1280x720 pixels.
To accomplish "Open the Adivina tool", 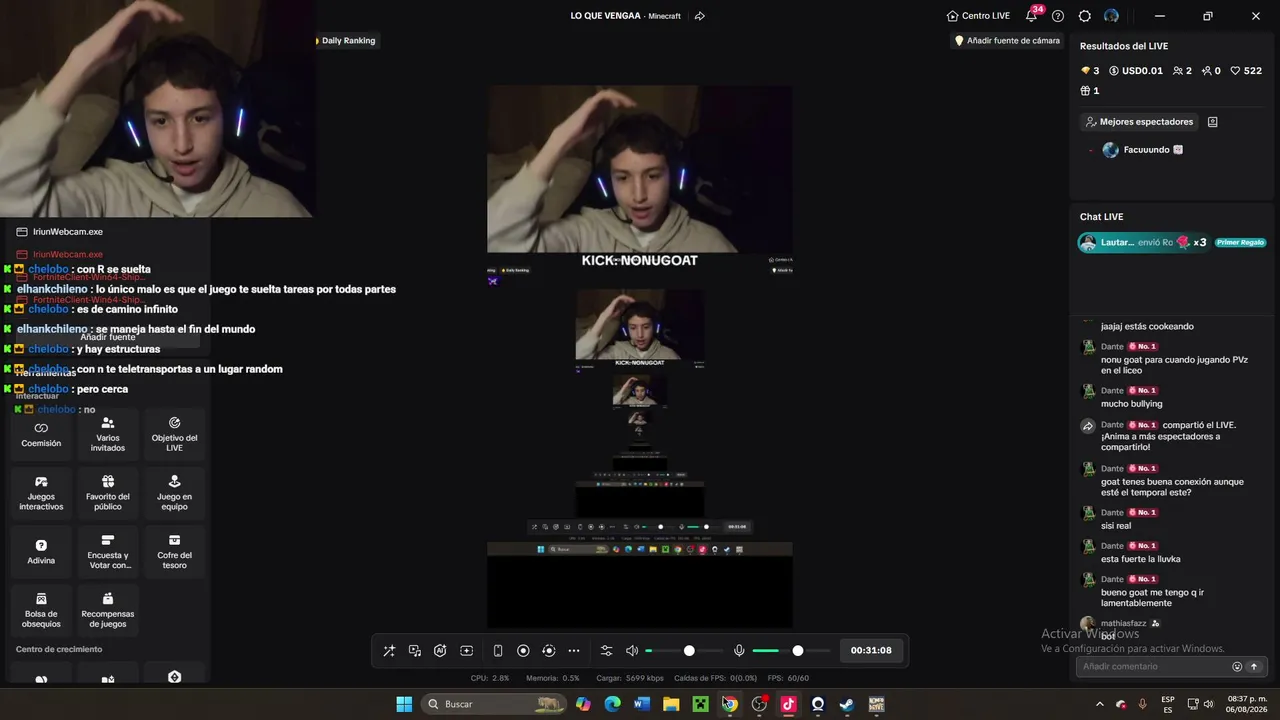I will [x=41, y=553].
